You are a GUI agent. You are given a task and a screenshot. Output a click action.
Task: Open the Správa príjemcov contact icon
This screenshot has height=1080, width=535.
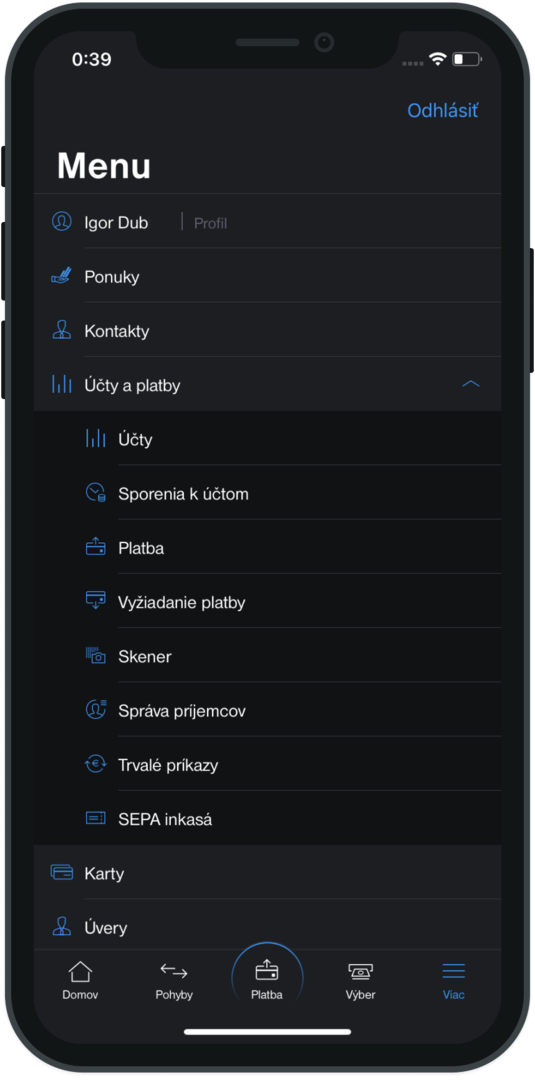coord(95,709)
